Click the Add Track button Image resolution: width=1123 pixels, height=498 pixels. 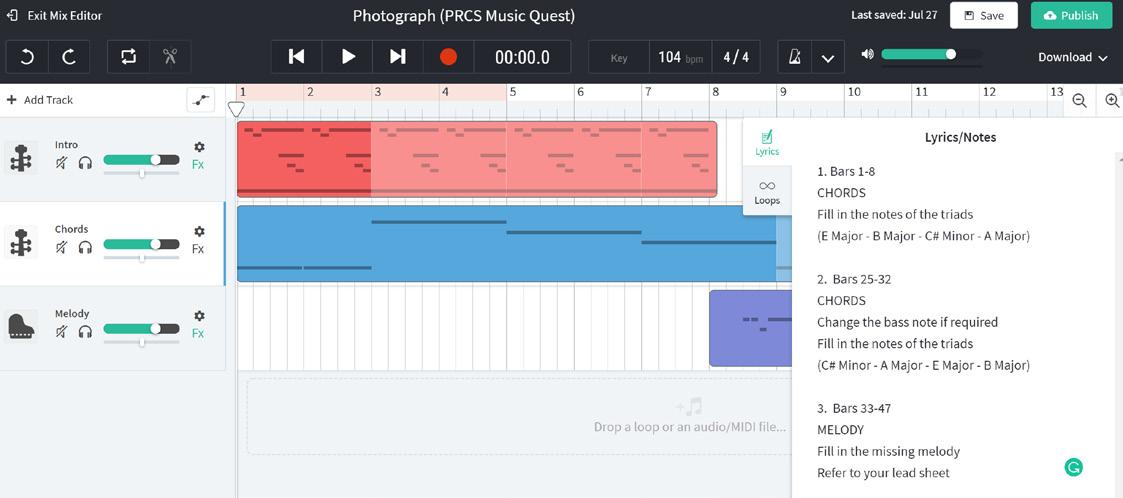point(40,100)
